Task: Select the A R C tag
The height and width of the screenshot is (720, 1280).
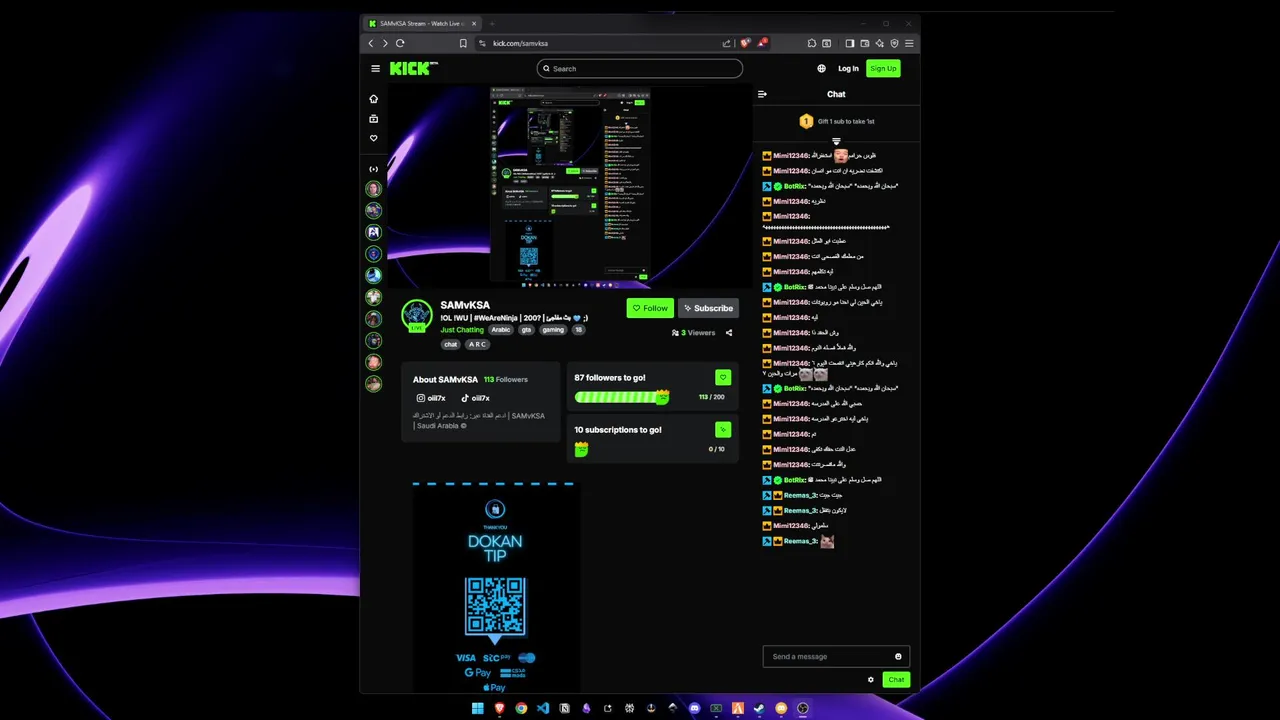Action: tap(478, 344)
